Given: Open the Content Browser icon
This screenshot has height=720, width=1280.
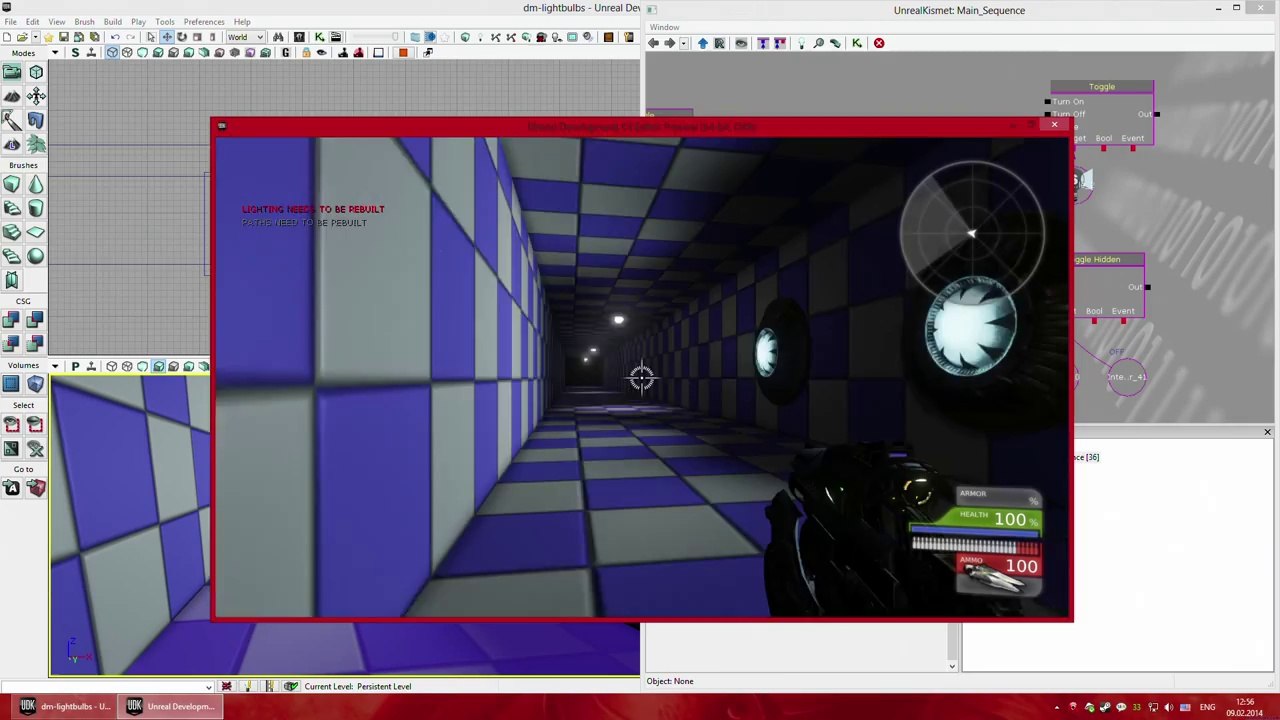Looking at the screenshot, I should (x=299, y=37).
